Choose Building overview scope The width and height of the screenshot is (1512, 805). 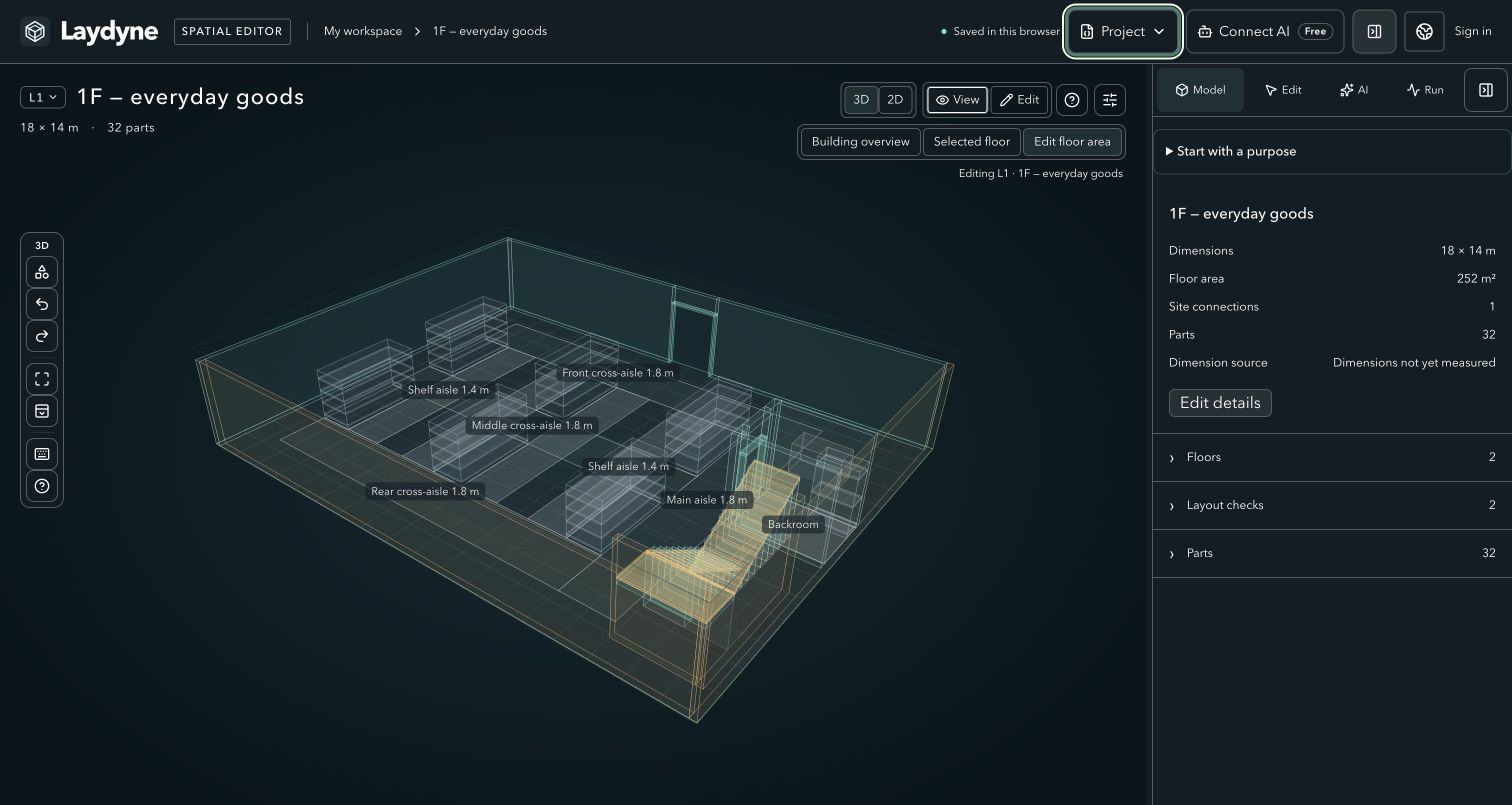click(861, 142)
